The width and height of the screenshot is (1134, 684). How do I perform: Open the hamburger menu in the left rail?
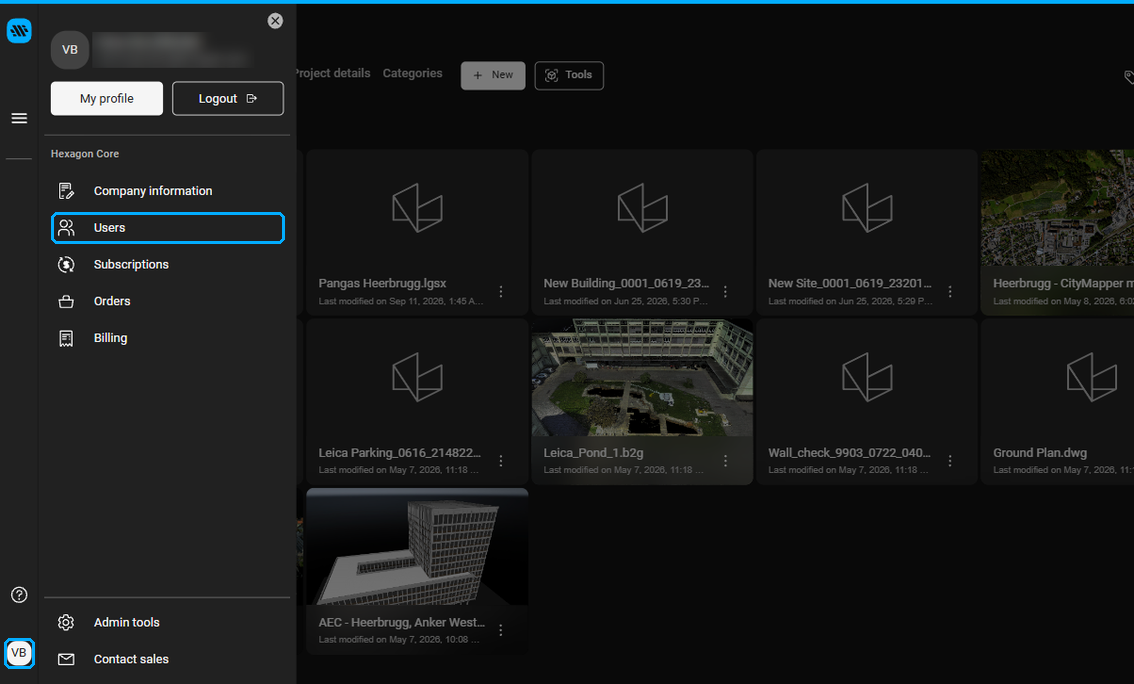point(20,118)
